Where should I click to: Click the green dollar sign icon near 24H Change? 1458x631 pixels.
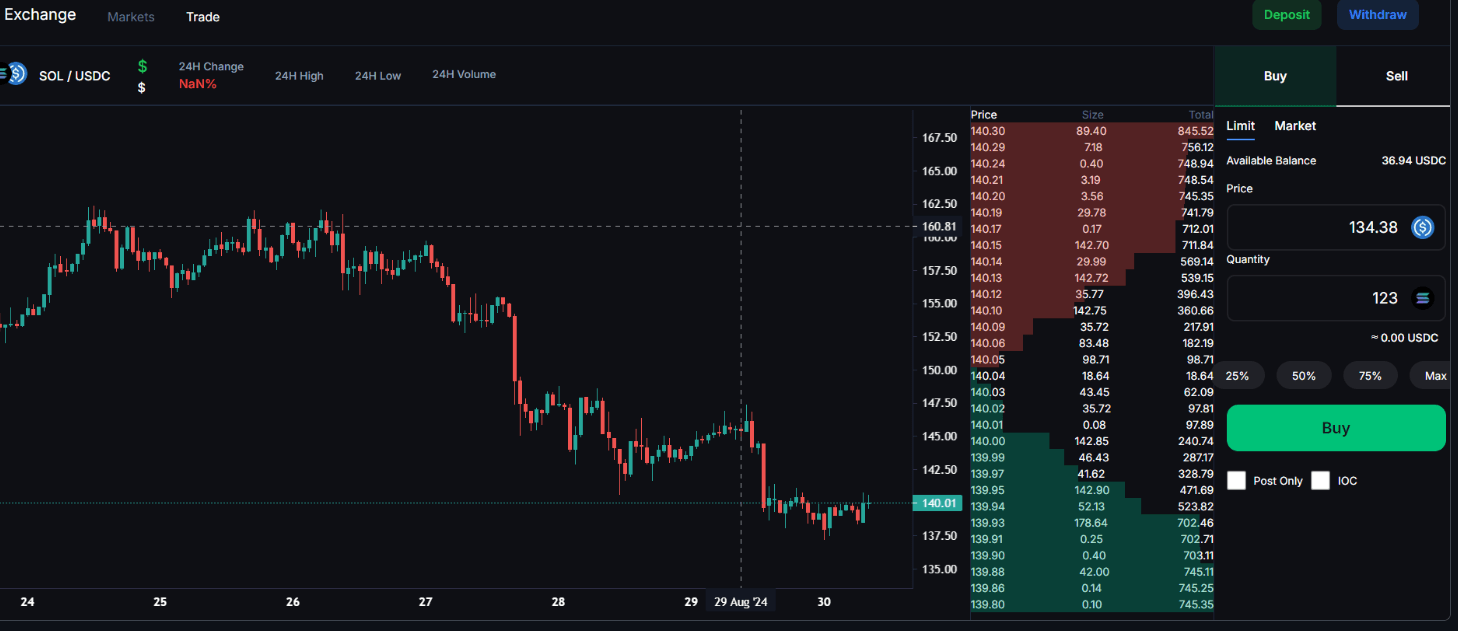tap(143, 65)
